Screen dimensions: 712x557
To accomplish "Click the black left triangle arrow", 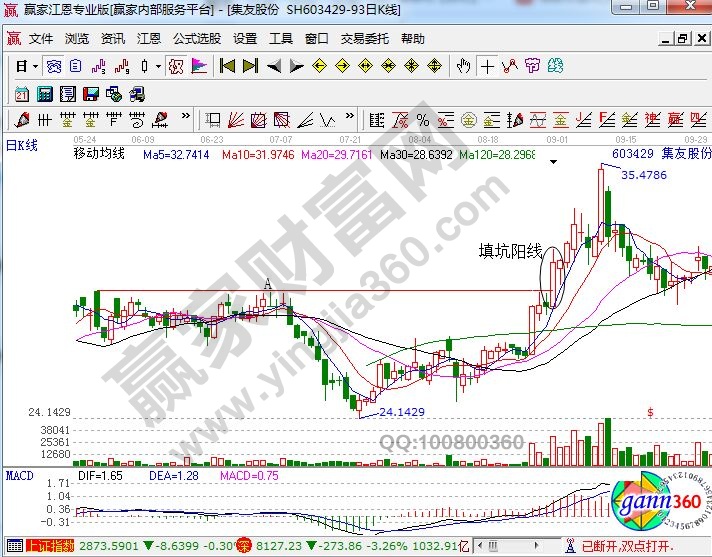I will coord(271,66).
